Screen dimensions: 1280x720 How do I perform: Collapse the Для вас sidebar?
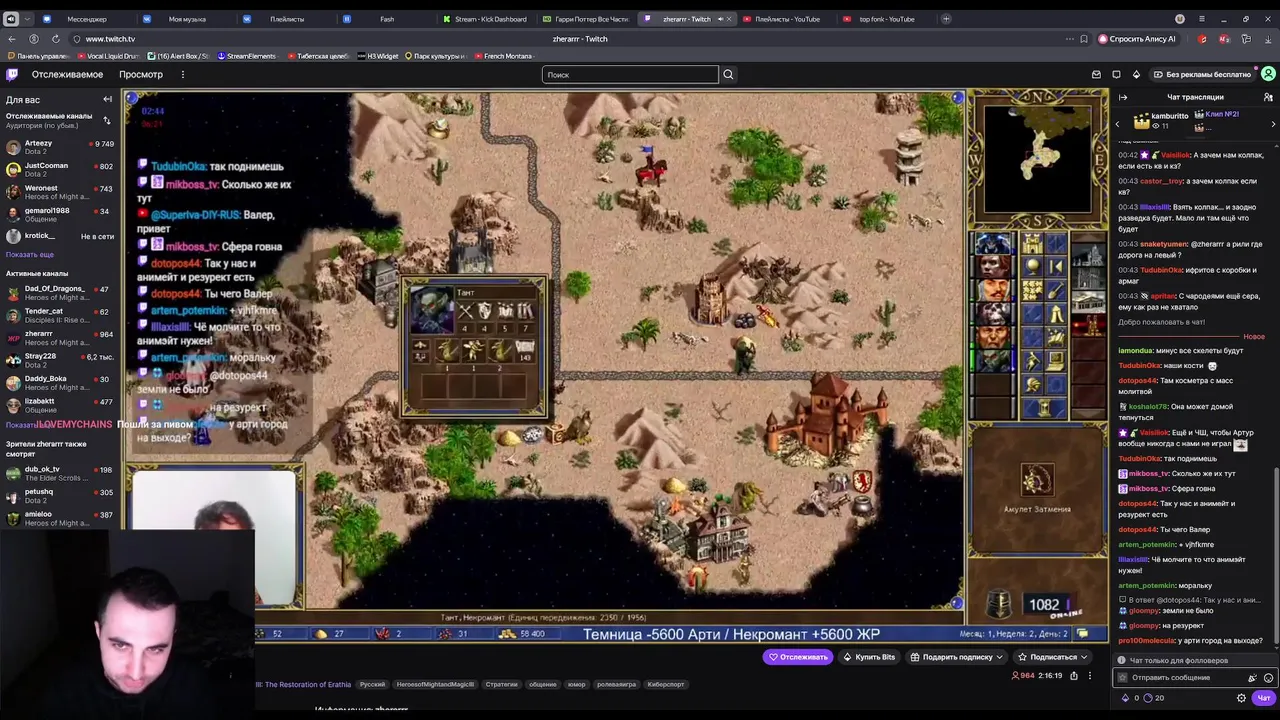(107, 99)
